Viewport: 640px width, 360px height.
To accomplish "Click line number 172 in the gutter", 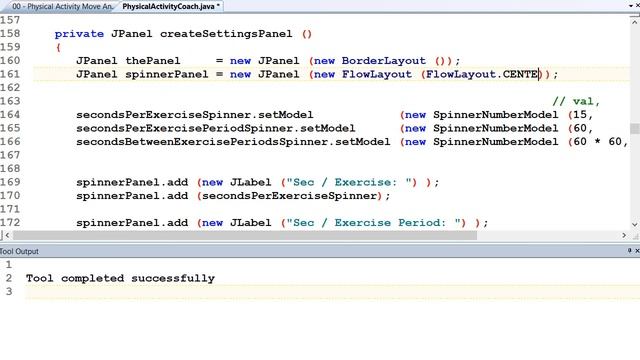I will point(10,222).
